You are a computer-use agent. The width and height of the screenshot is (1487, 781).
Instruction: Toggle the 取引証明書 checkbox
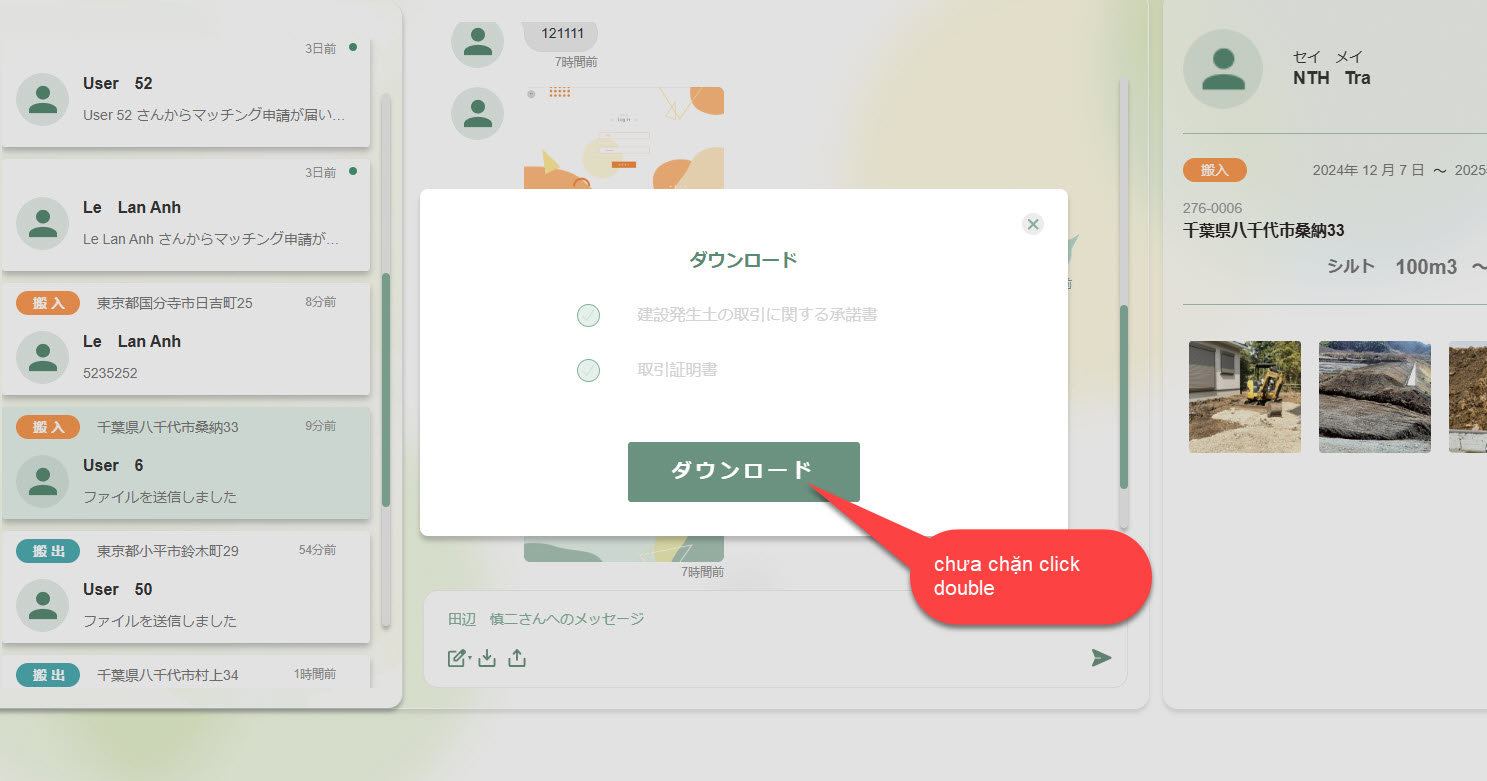(588, 370)
